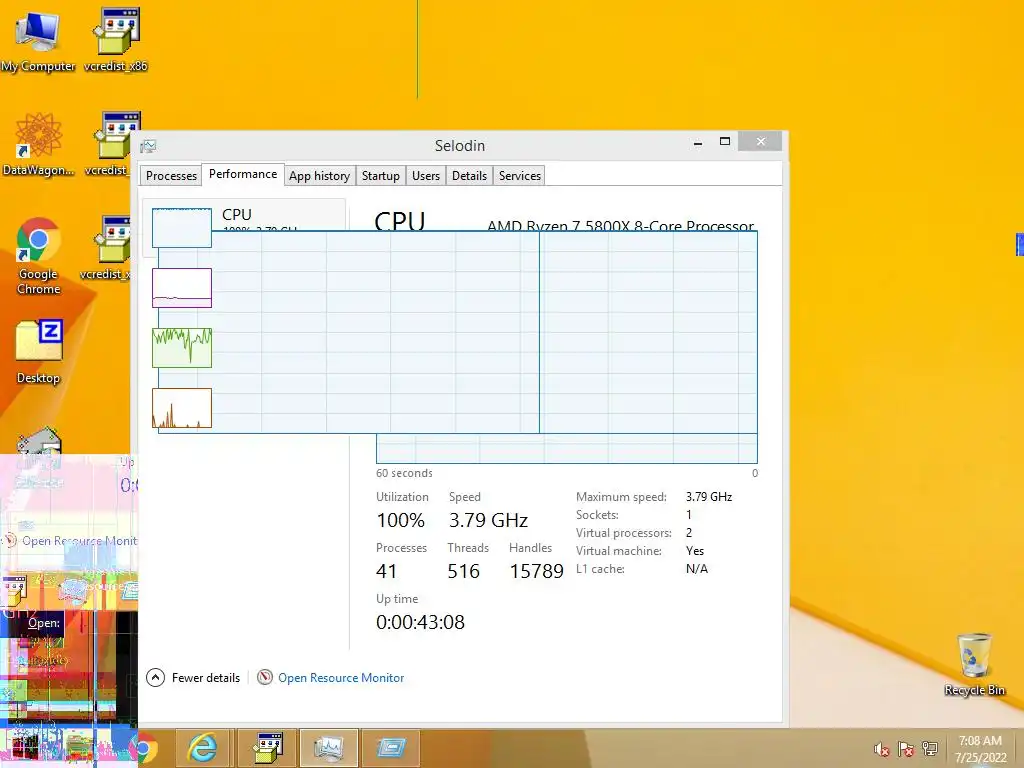
Task: Switch to Users tab
Action: coord(426,176)
